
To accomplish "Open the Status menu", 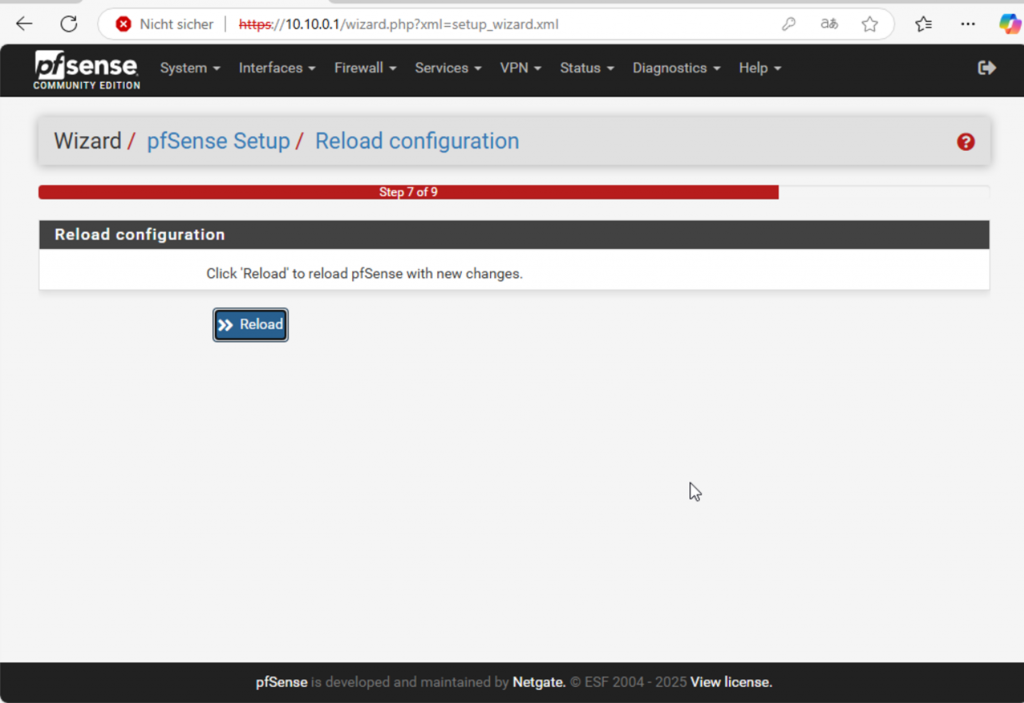I will coord(586,68).
